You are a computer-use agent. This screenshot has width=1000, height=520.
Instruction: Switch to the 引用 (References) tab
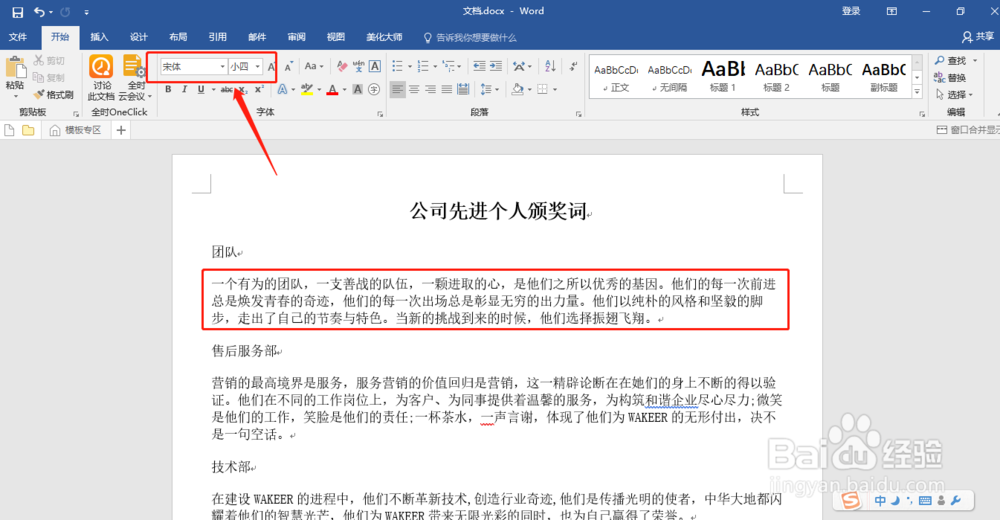coord(217,37)
